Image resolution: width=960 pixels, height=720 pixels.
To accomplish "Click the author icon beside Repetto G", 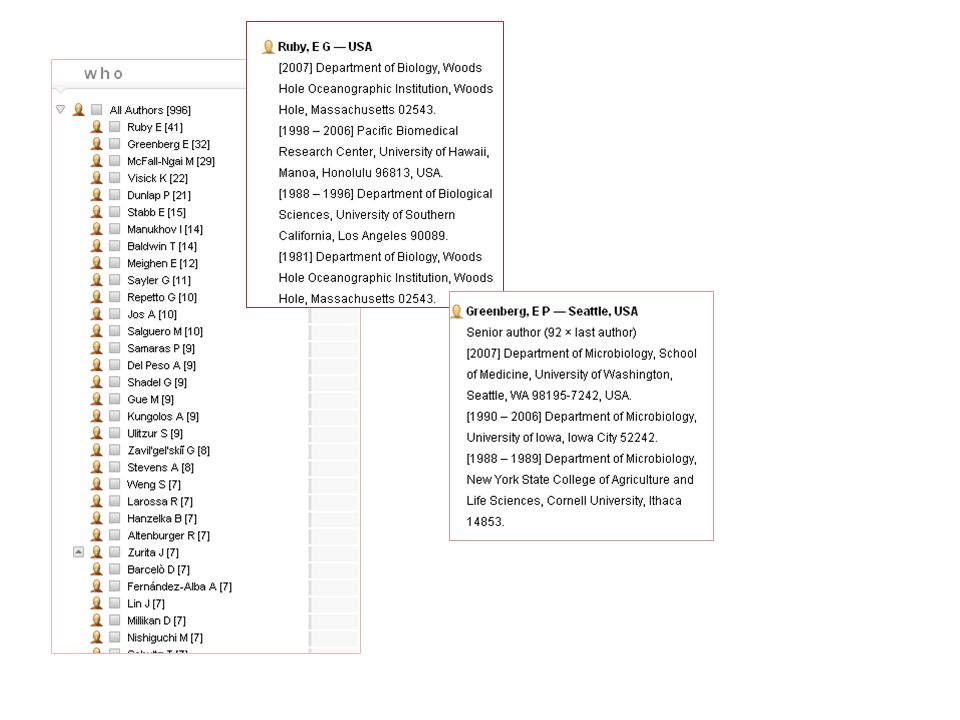I will point(97,297).
